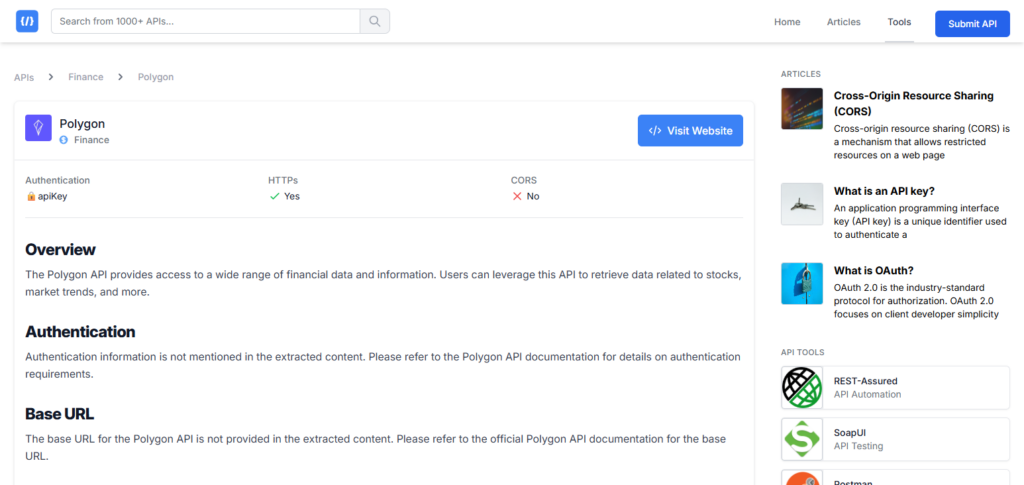The width and height of the screenshot is (1024, 485).
Task: Click the site logo icon in the header
Action: 27,21
